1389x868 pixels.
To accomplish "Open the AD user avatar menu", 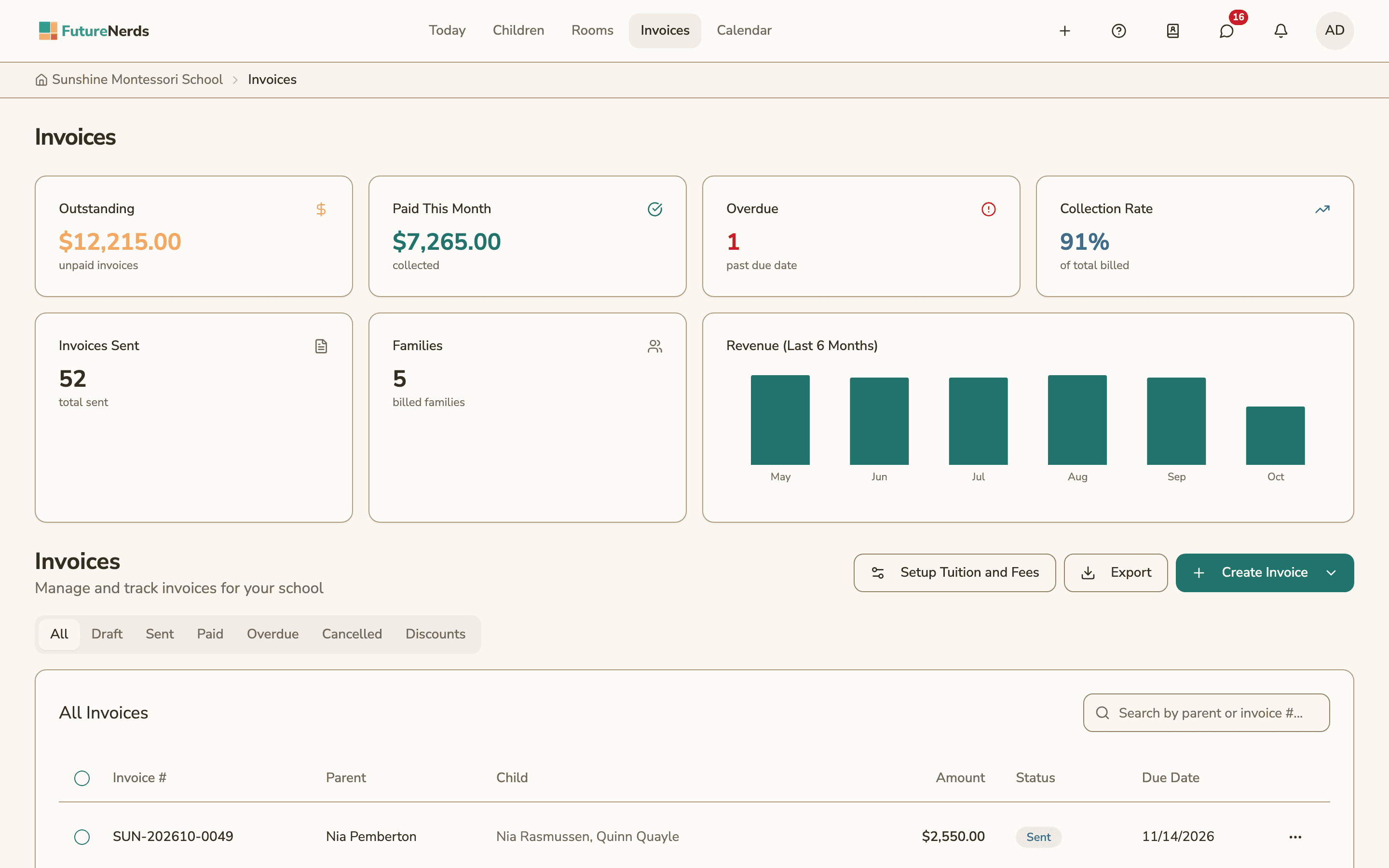I will click(x=1335, y=31).
